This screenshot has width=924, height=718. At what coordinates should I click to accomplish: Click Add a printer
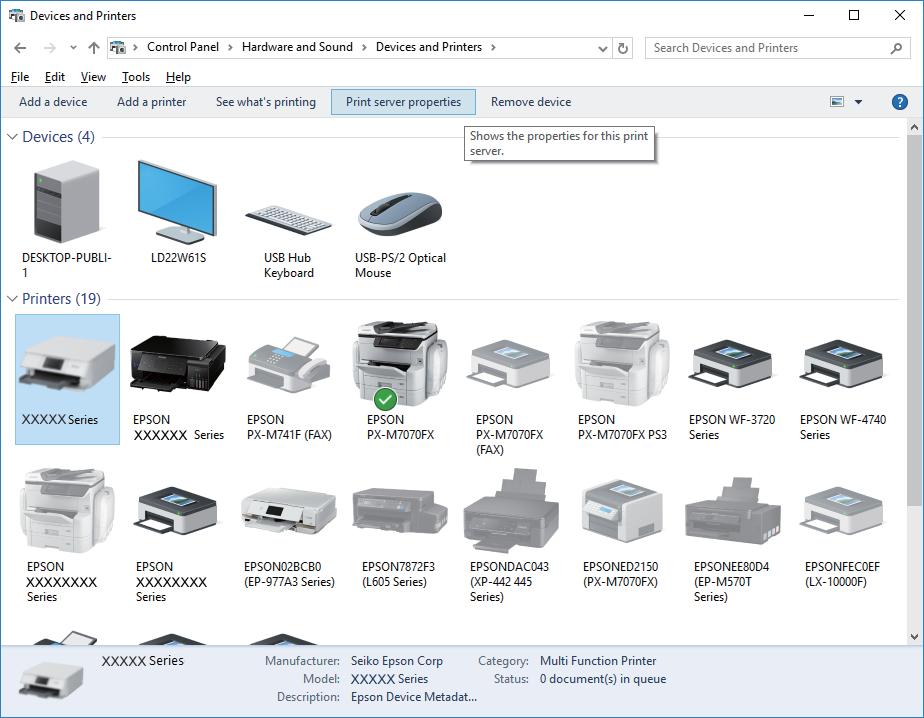click(151, 102)
